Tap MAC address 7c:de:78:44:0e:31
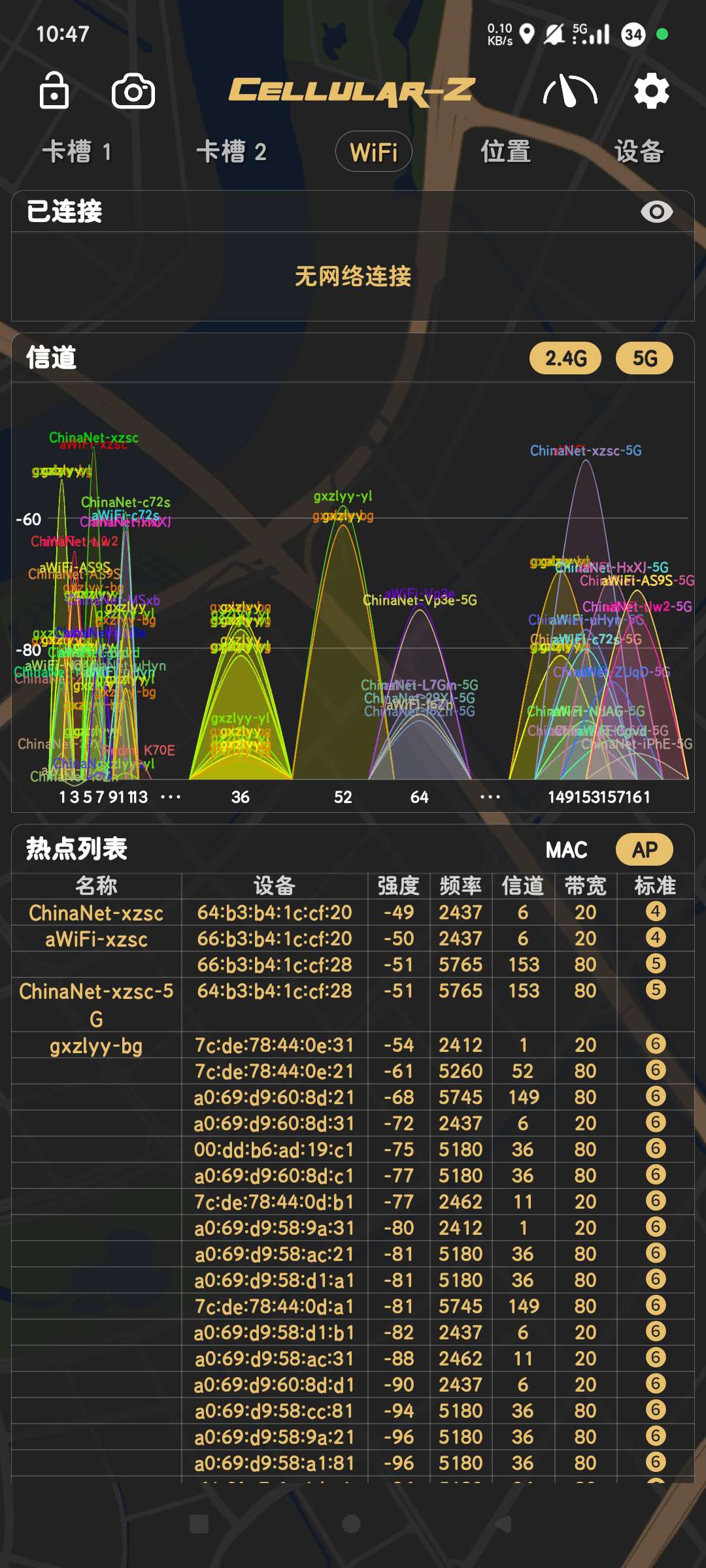 tap(275, 1045)
